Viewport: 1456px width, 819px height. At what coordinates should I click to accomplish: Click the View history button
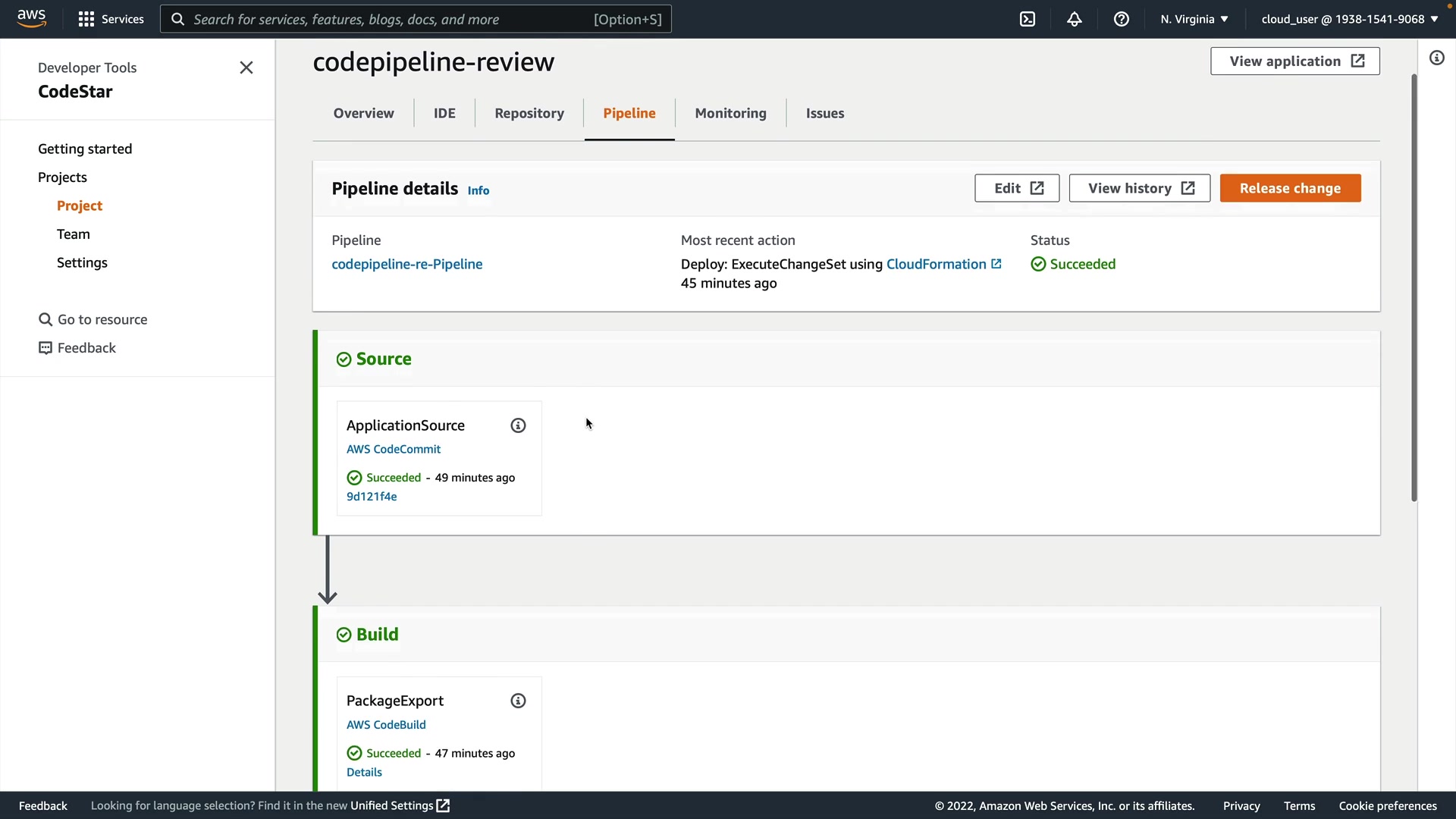[x=1139, y=188]
